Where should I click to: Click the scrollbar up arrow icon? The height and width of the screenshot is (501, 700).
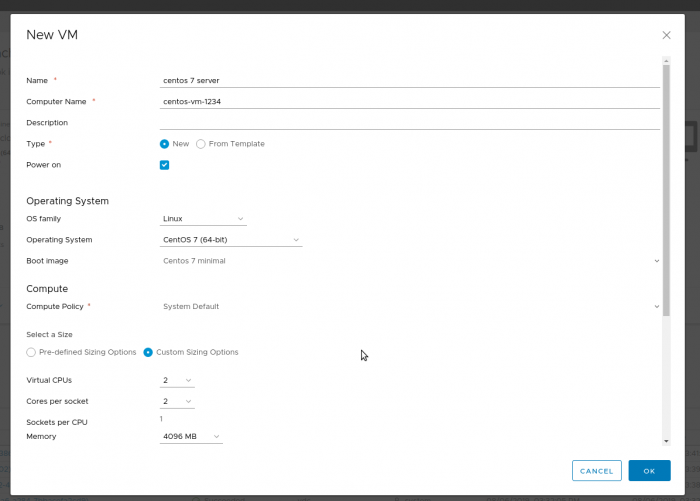click(x=666, y=61)
